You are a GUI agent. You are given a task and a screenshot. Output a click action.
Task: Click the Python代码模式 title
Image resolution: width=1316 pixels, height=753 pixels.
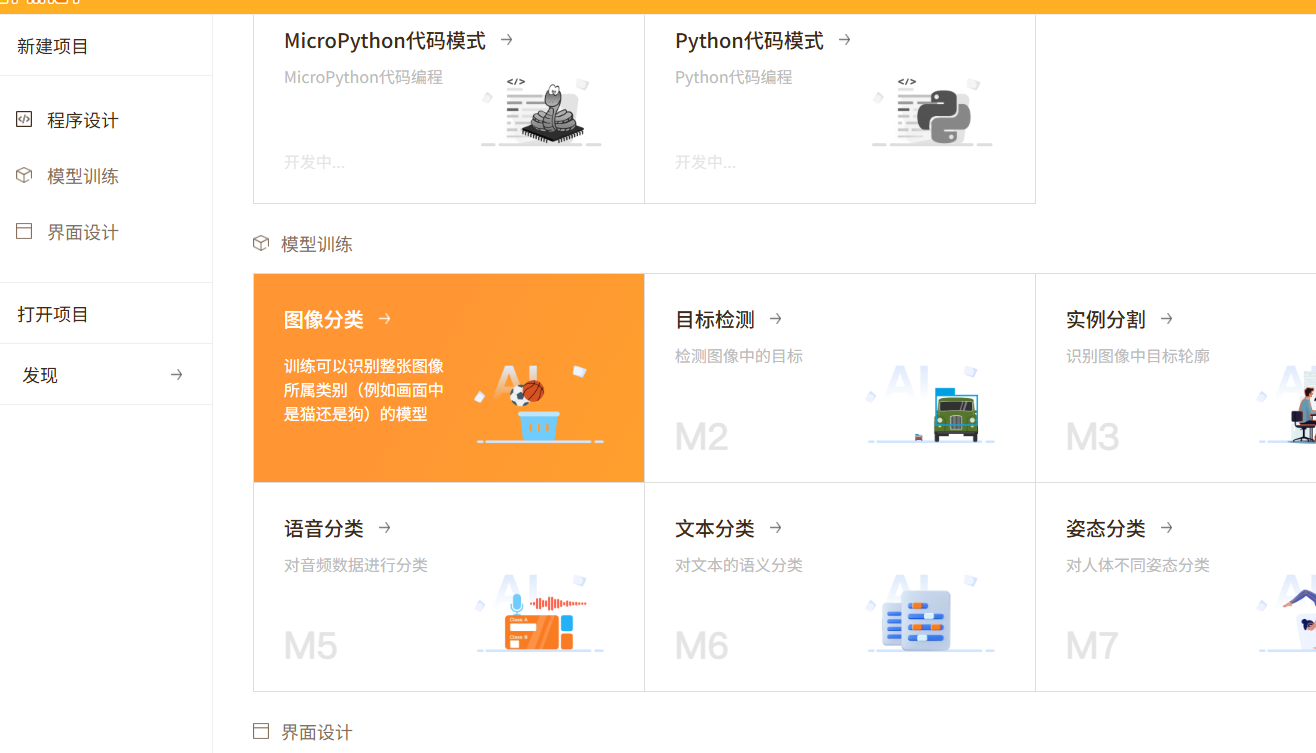click(x=749, y=41)
